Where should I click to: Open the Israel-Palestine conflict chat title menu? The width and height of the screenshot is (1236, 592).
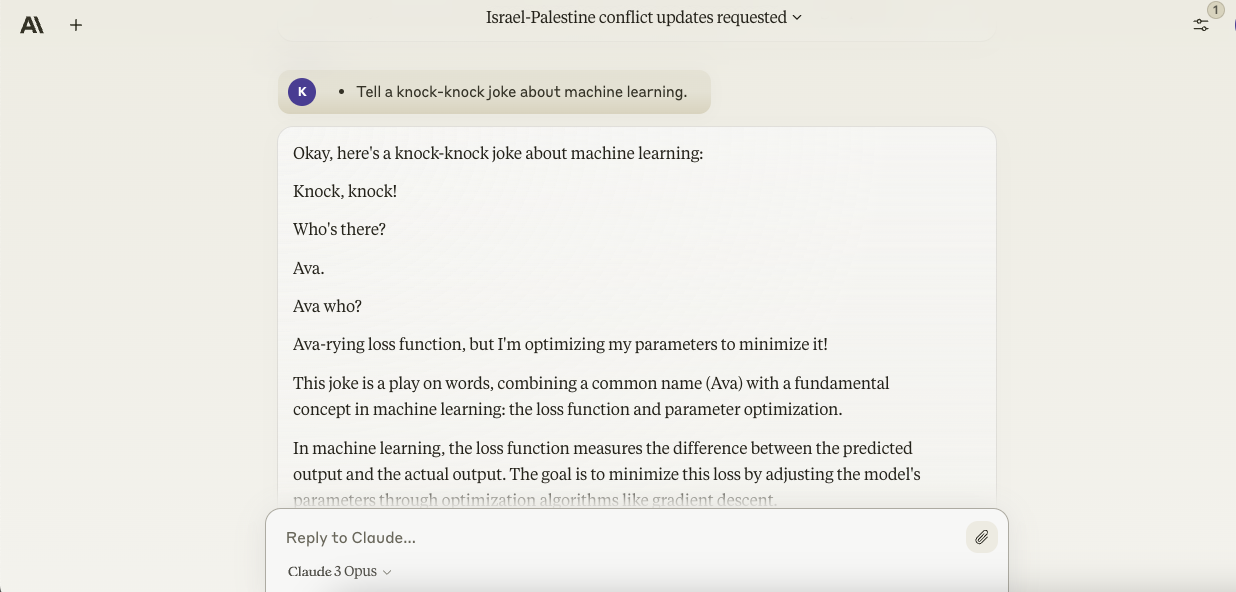tap(636, 17)
